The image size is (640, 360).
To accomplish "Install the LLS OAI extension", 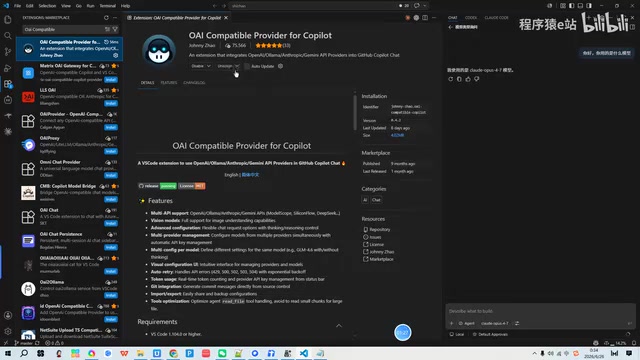I will pyautogui.click(x=111, y=103).
